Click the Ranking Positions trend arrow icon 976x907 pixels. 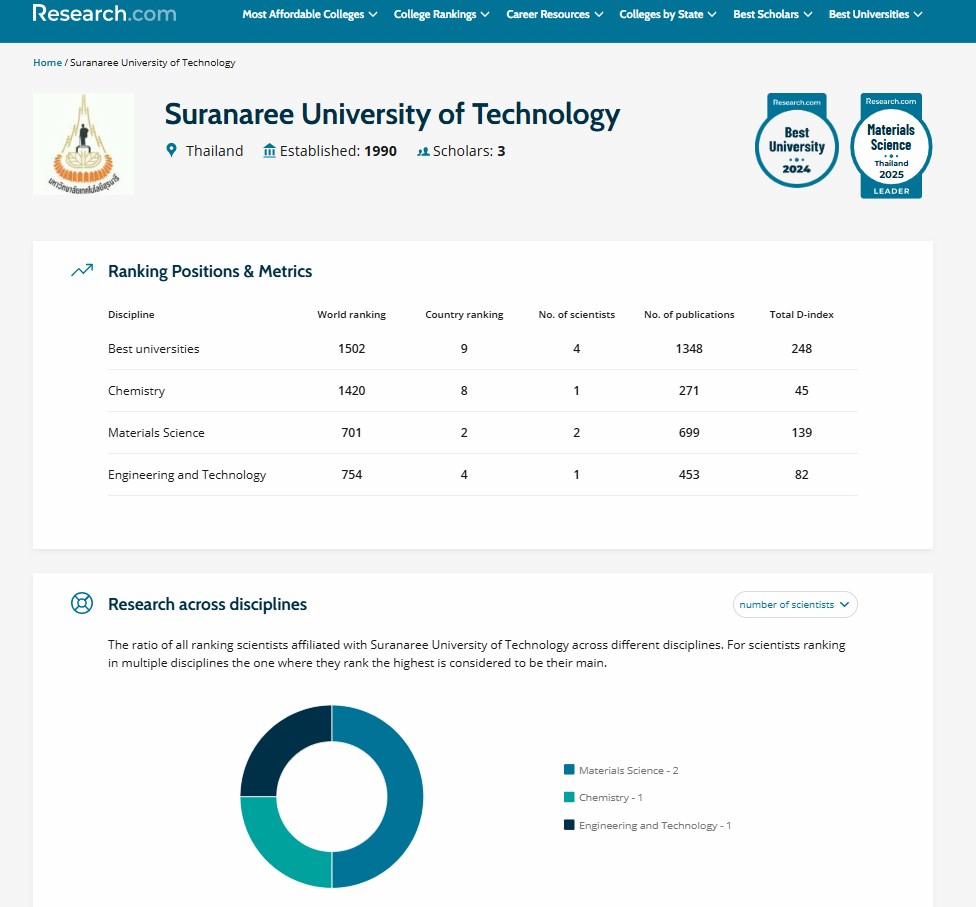point(82,270)
